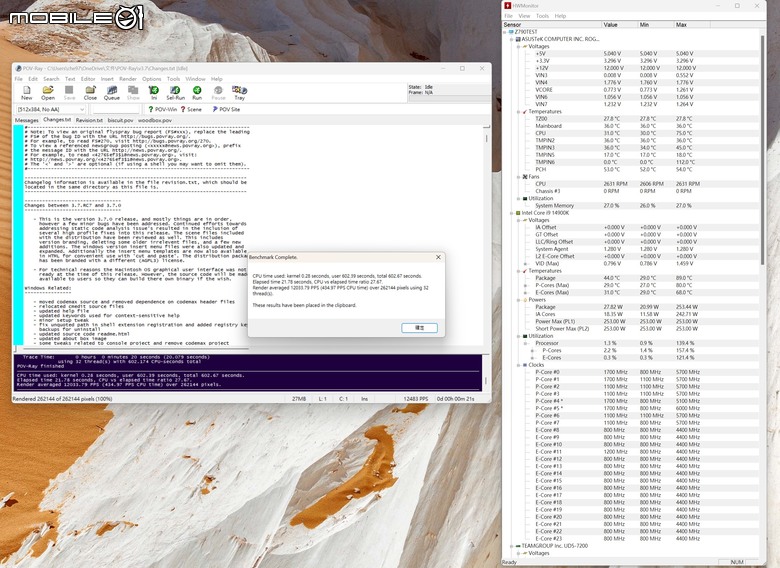Screen dimensions: 780x568
Task: Collapse the Fans group in HWMonitor
Action: pos(518,177)
